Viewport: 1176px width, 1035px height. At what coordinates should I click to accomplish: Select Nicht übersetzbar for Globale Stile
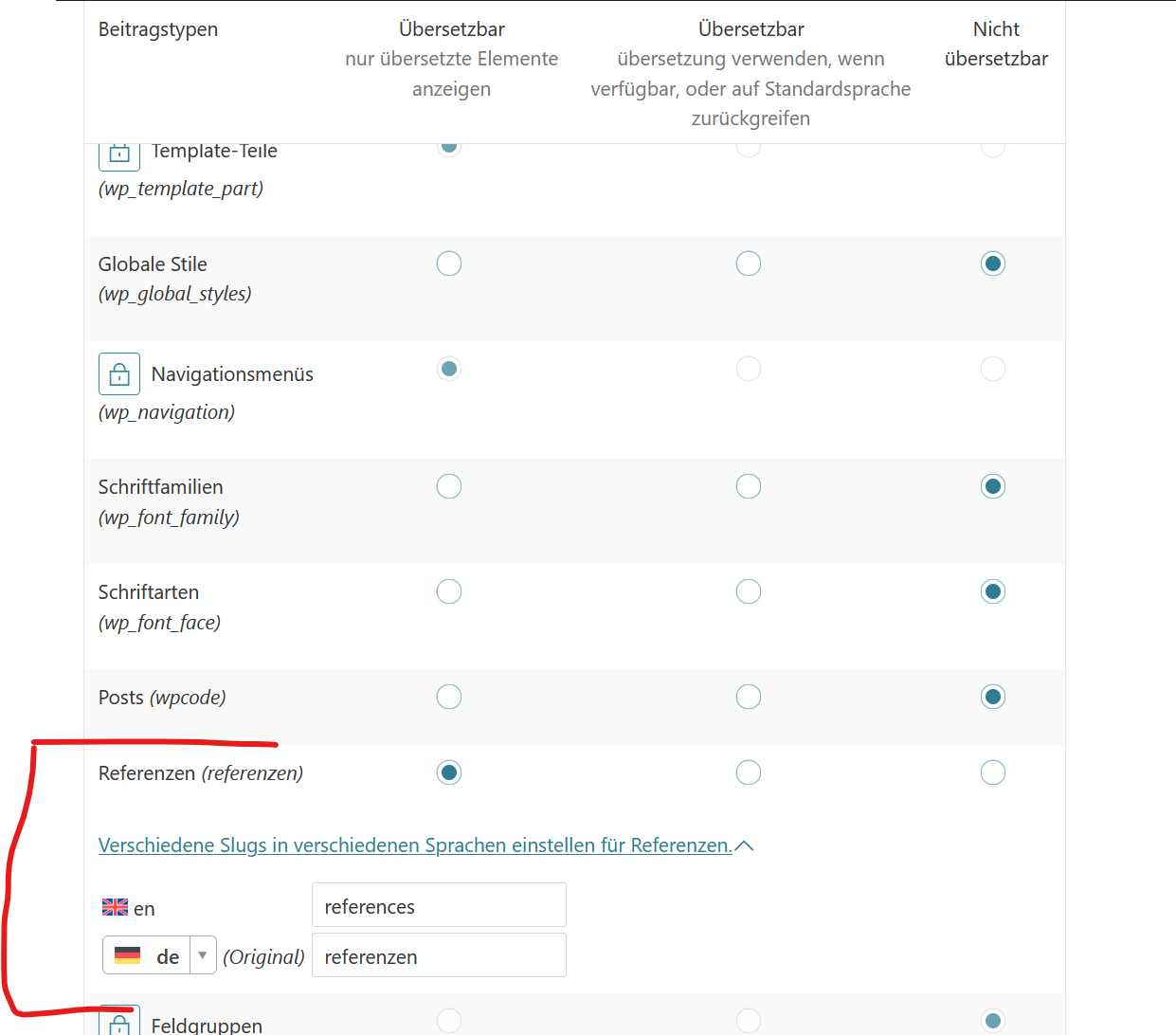tap(993, 263)
